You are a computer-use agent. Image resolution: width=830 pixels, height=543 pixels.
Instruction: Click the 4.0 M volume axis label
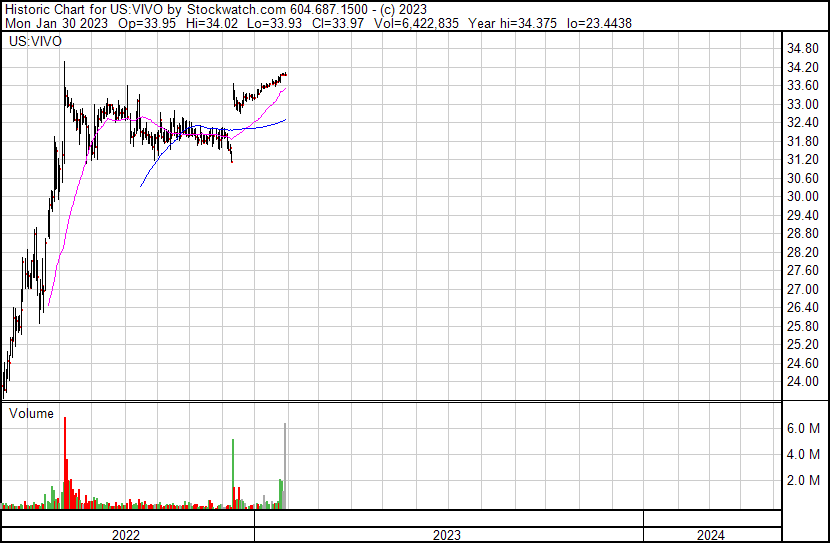click(x=803, y=454)
